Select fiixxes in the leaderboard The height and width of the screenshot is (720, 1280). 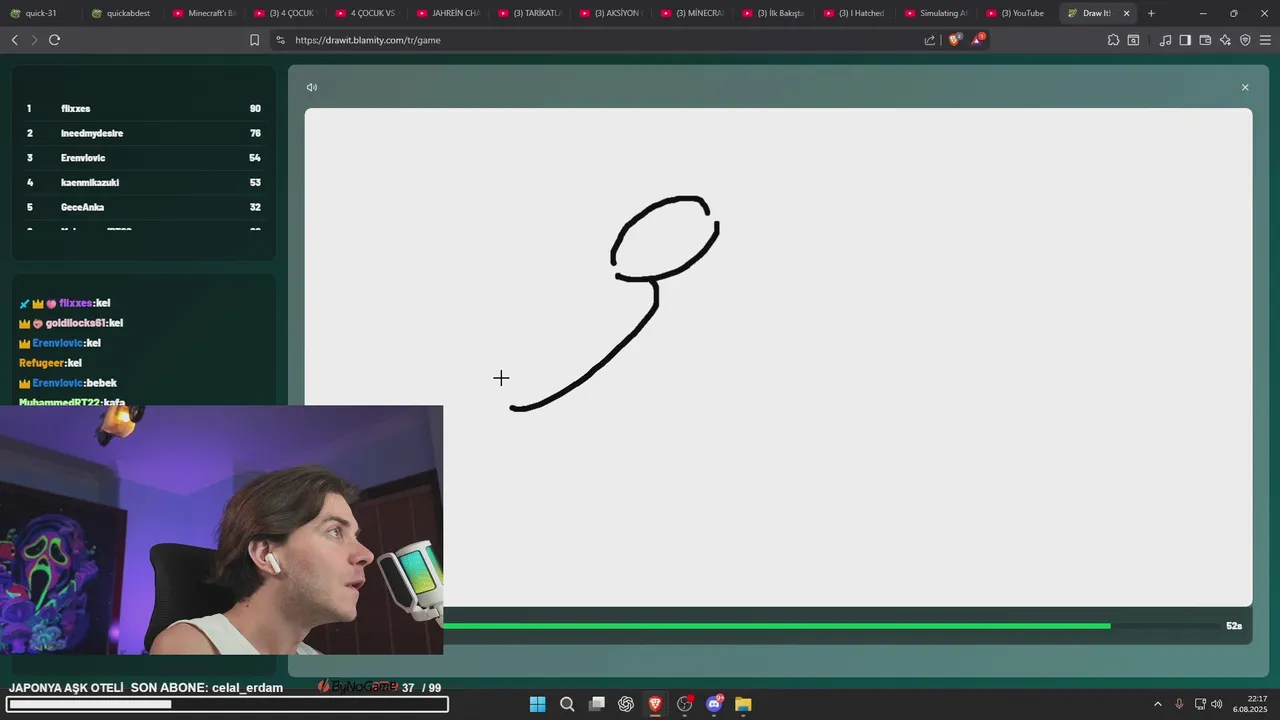click(143, 108)
